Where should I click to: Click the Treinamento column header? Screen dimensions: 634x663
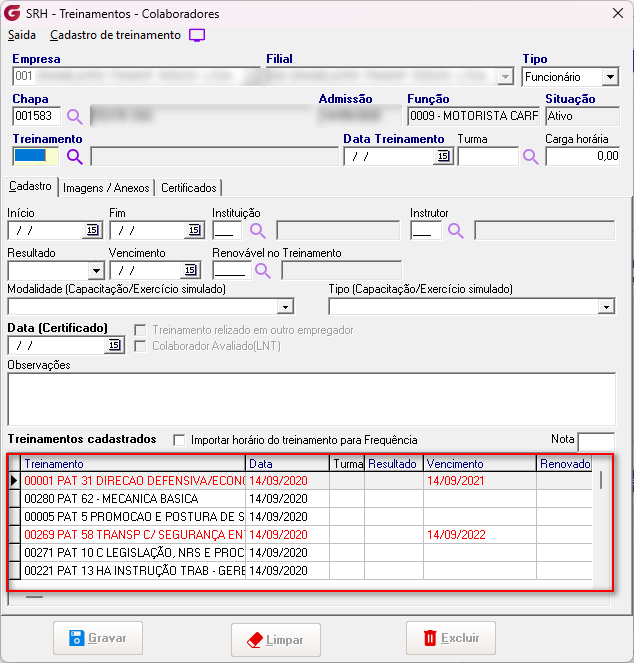133,464
